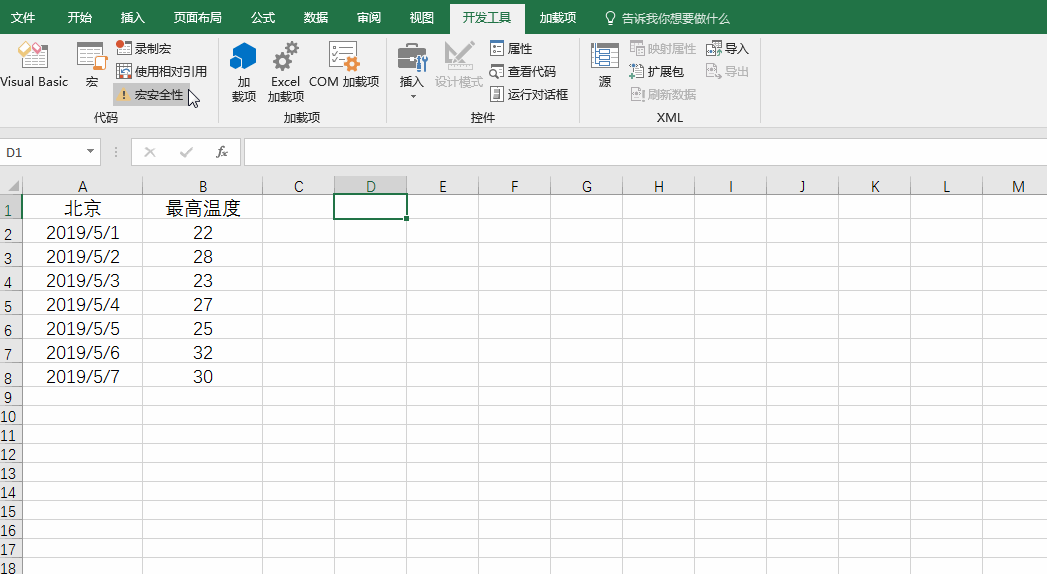Click XML 导入 import button
This screenshot has height=574, width=1047.
click(727, 48)
